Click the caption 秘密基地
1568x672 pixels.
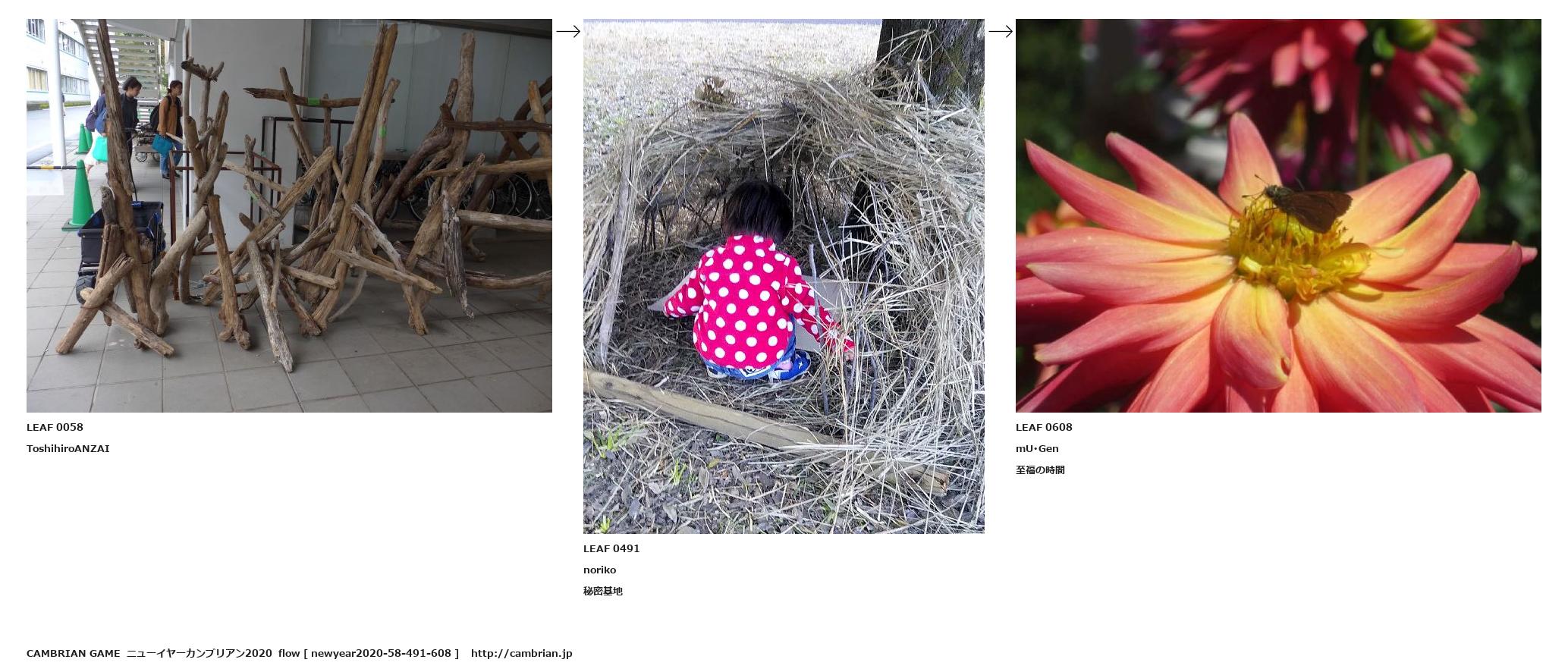(603, 591)
